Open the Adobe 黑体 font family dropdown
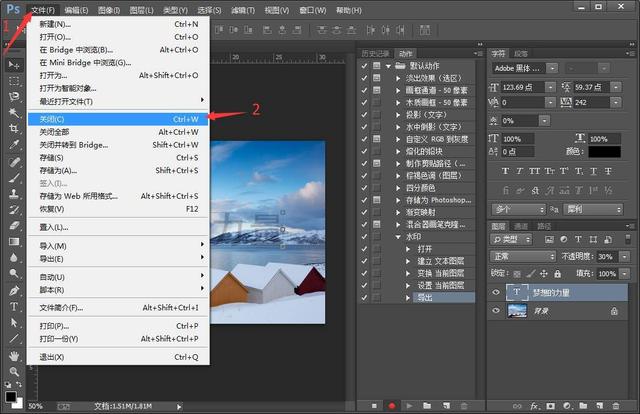The height and width of the screenshot is (414, 640). pyautogui.click(x=552, y=68)
